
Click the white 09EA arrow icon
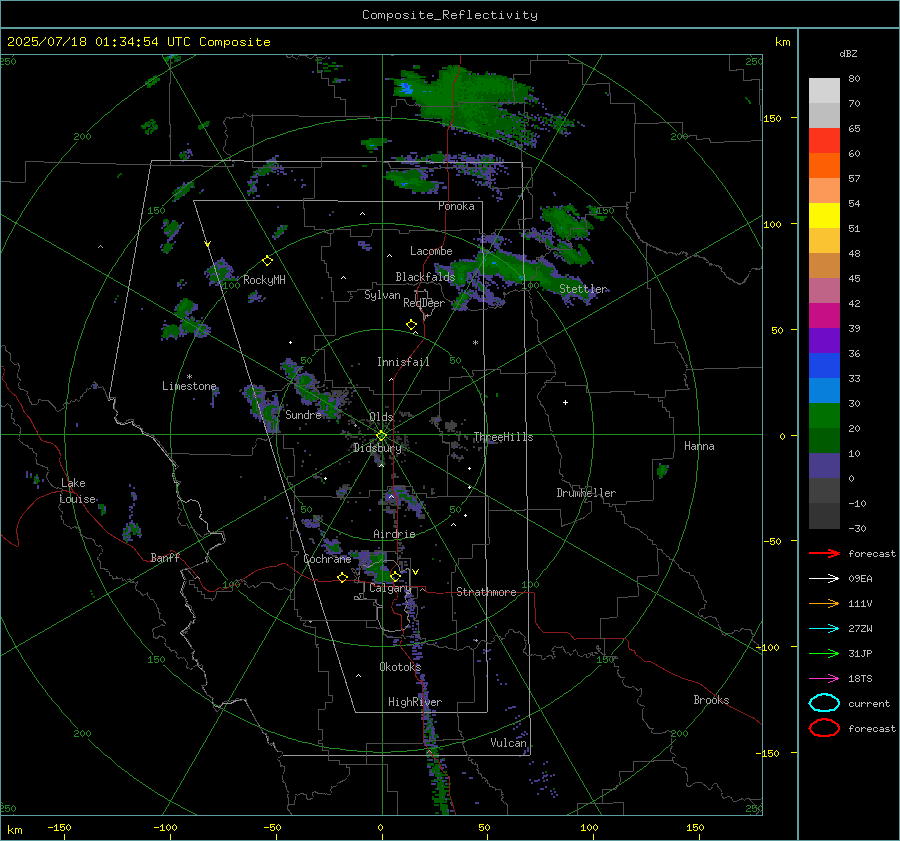(824, 579)
